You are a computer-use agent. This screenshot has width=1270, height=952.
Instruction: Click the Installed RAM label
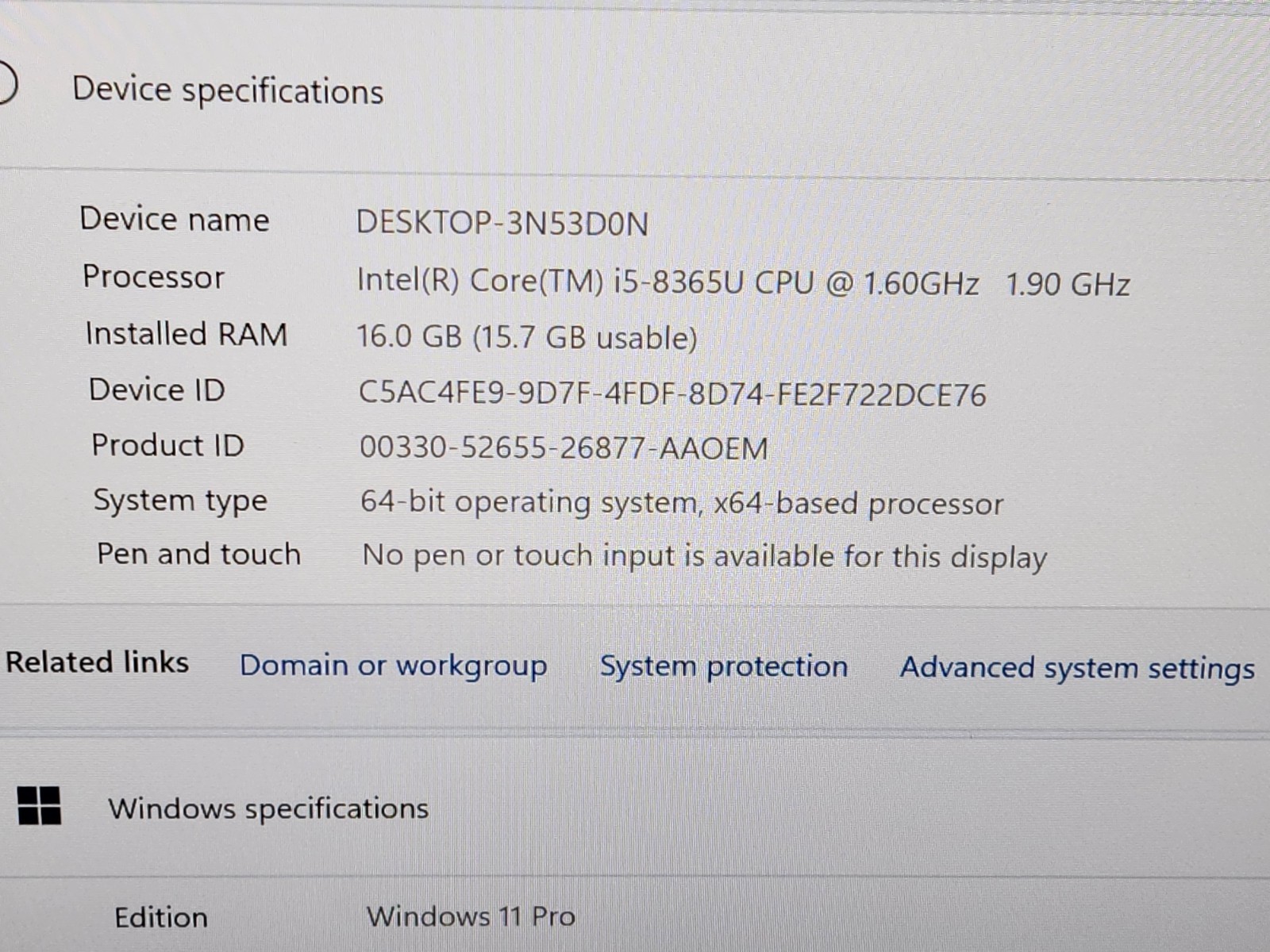point(187,334)
